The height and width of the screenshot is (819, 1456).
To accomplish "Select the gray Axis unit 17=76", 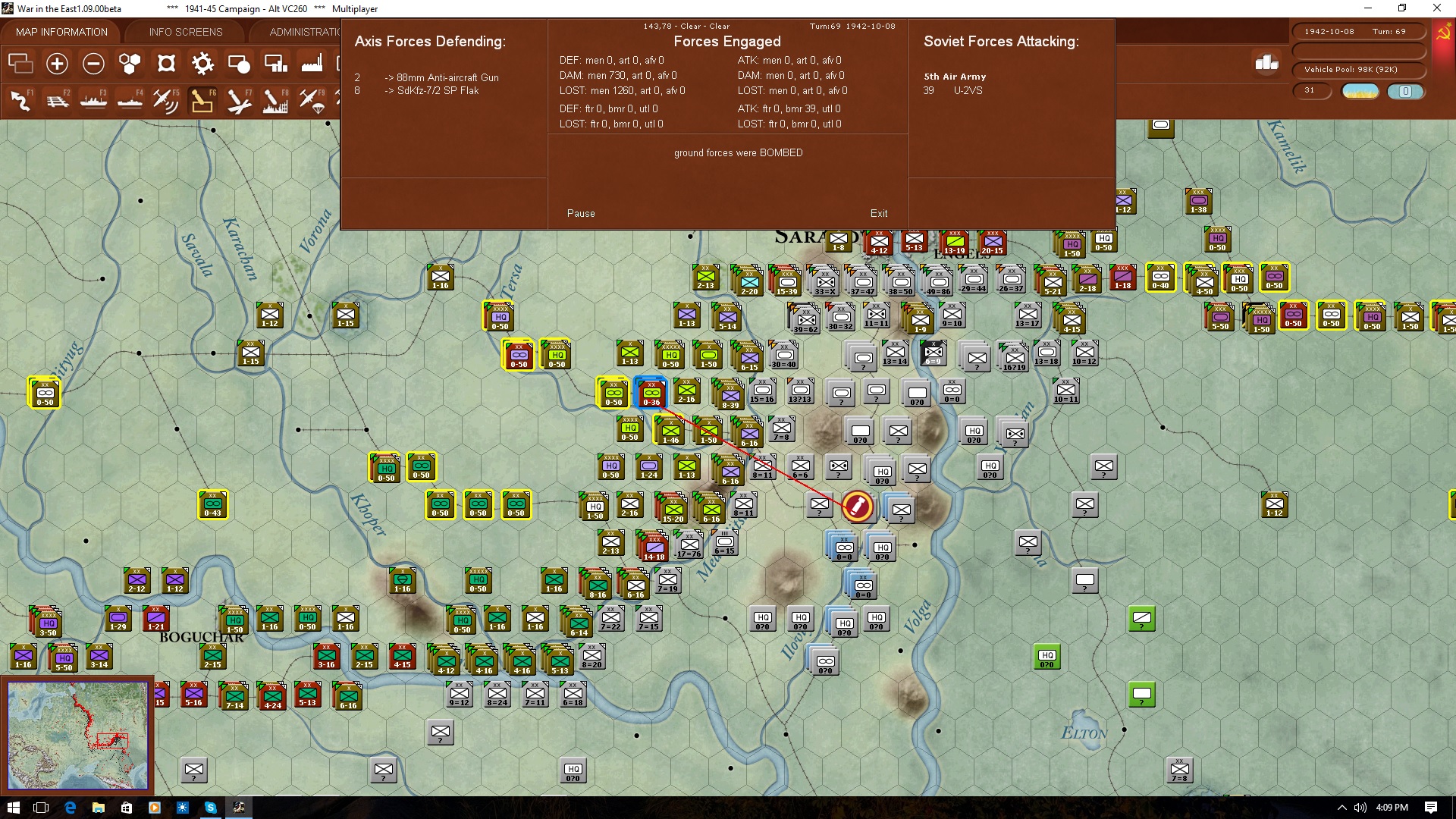I will 689,545.
